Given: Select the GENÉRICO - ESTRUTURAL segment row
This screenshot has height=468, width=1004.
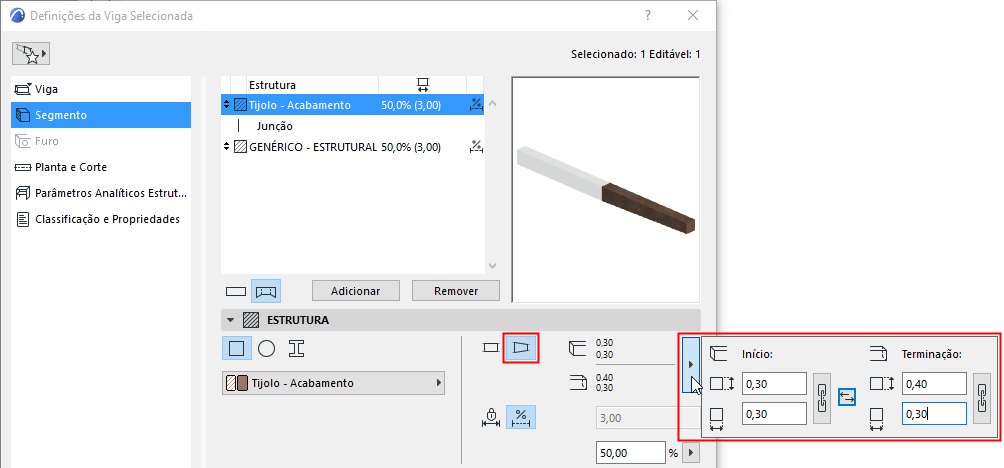Looking at the screenshot, I should [352, 147].
